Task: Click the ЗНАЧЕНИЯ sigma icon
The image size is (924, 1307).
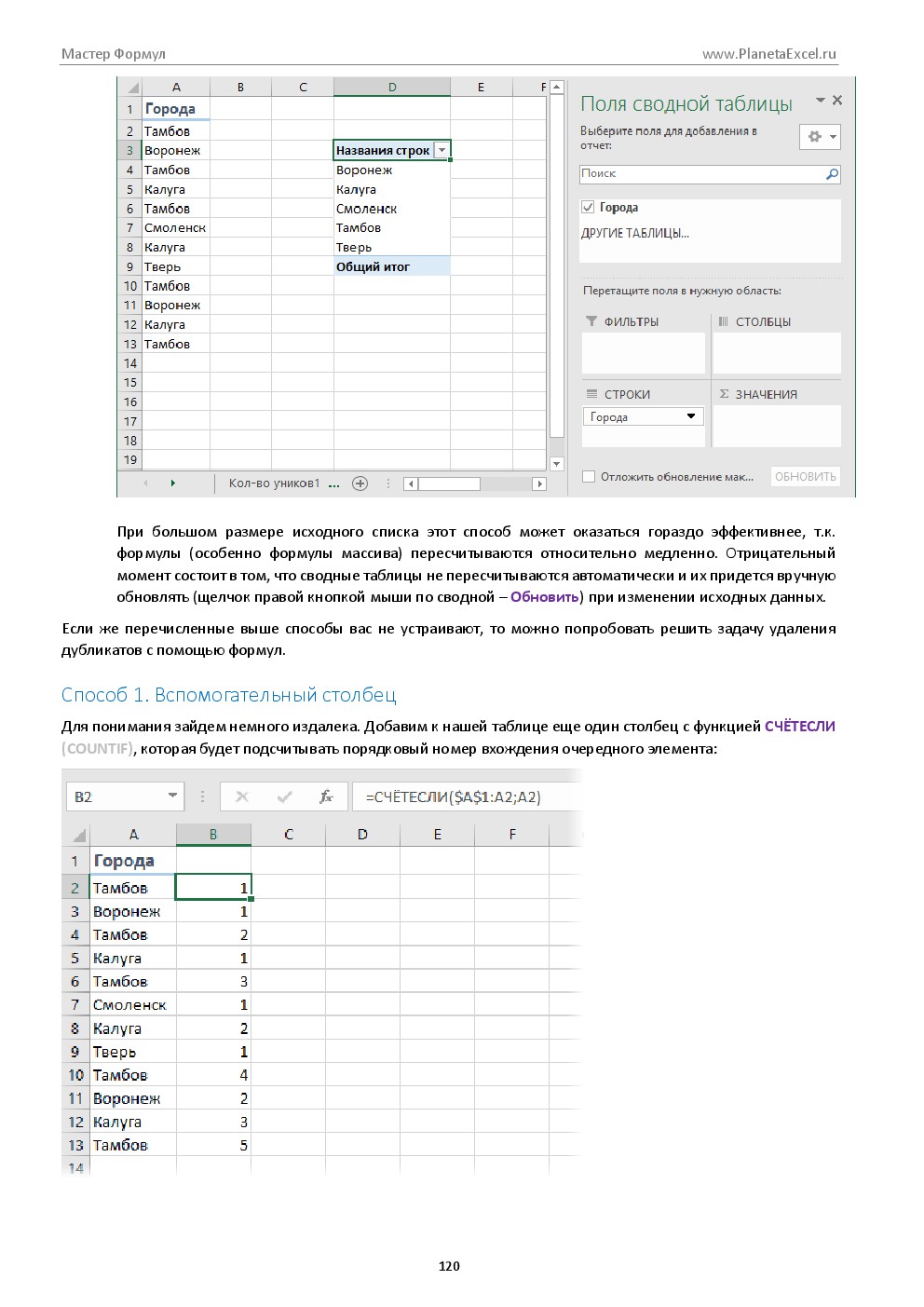Action: click(x=724, y=394)
